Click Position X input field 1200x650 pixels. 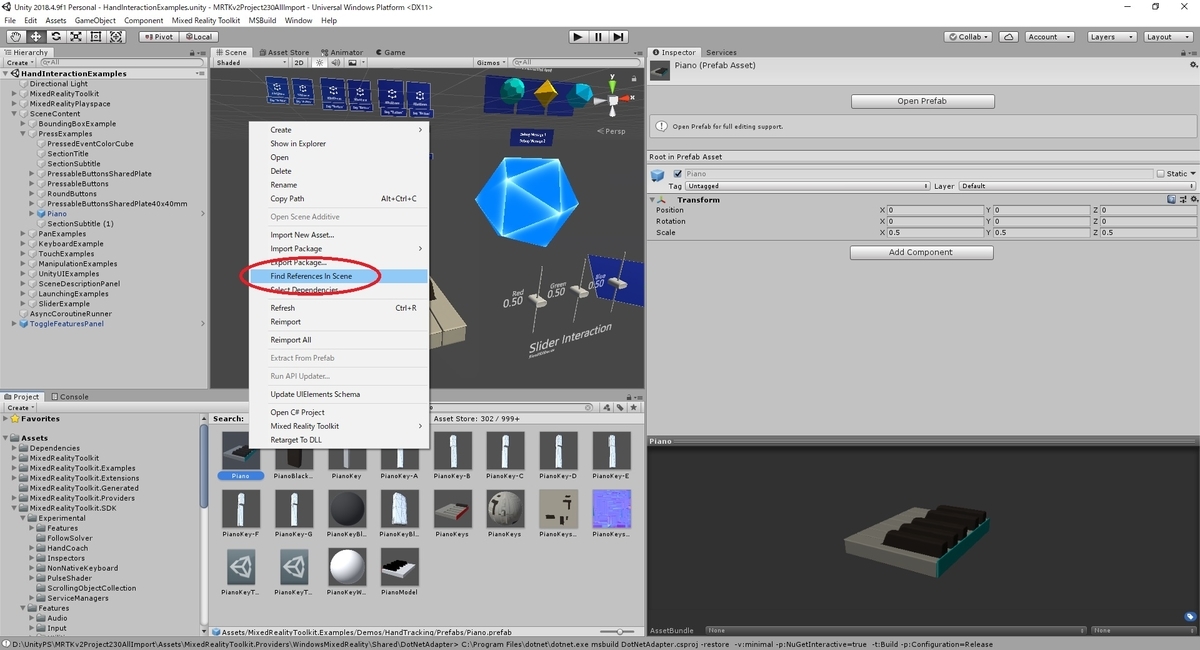[x=935, y=210]
